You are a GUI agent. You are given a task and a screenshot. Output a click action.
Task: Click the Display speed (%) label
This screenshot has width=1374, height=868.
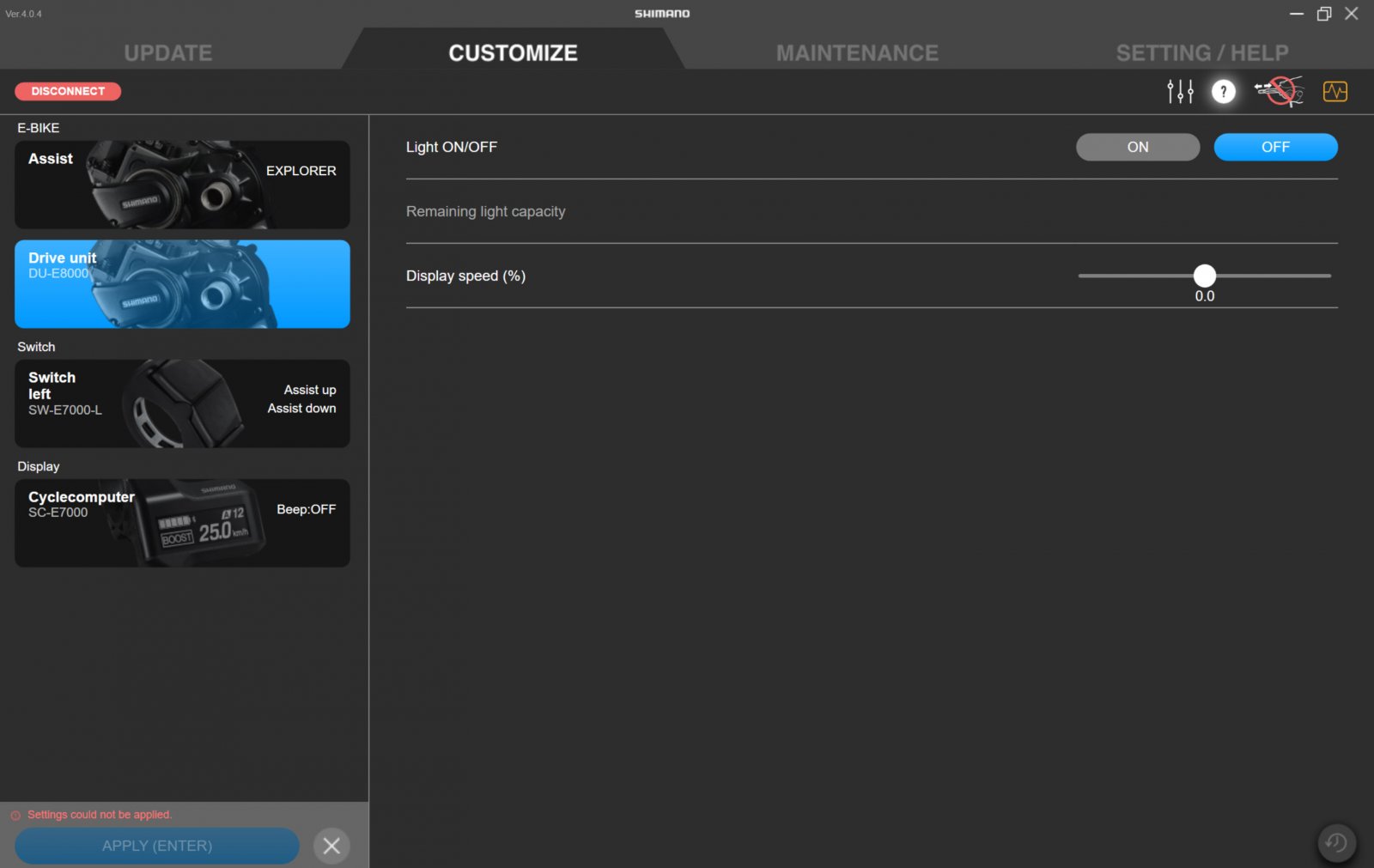465,276
